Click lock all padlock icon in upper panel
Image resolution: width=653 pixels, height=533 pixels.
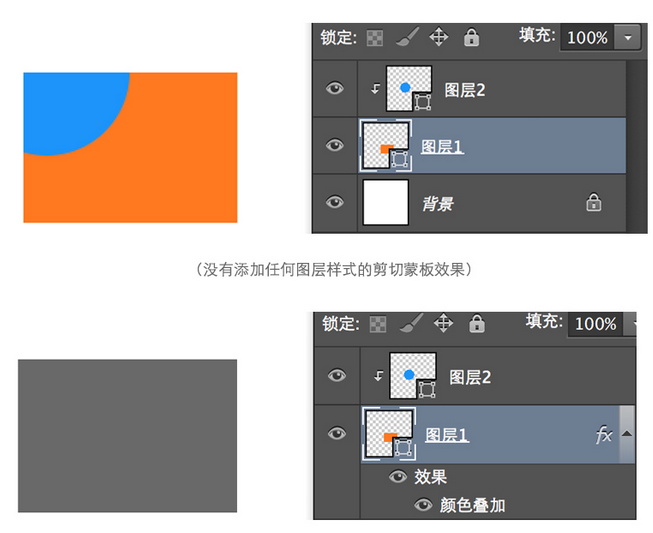[x=471, y=37]
